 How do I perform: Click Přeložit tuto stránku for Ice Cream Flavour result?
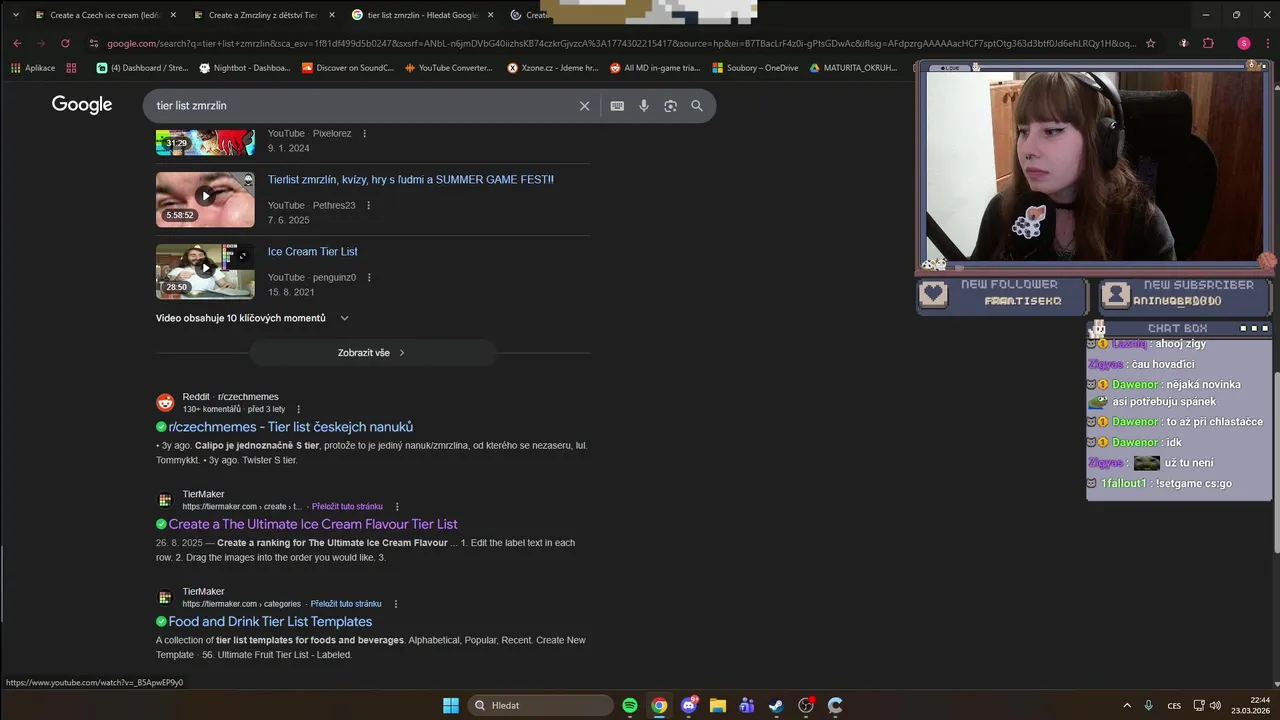coord(347,507)
